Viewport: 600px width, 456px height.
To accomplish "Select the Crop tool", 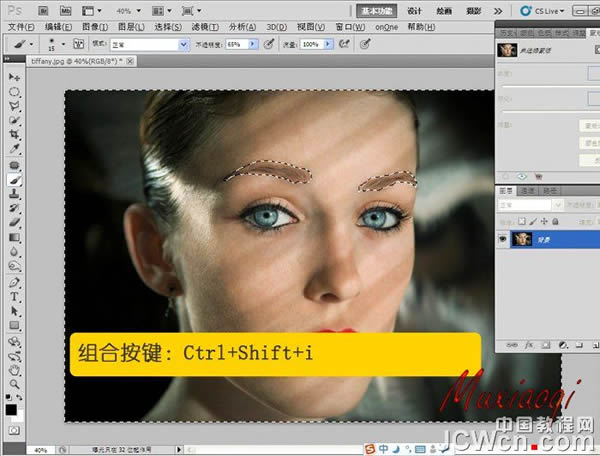I will tap(14, 135).
